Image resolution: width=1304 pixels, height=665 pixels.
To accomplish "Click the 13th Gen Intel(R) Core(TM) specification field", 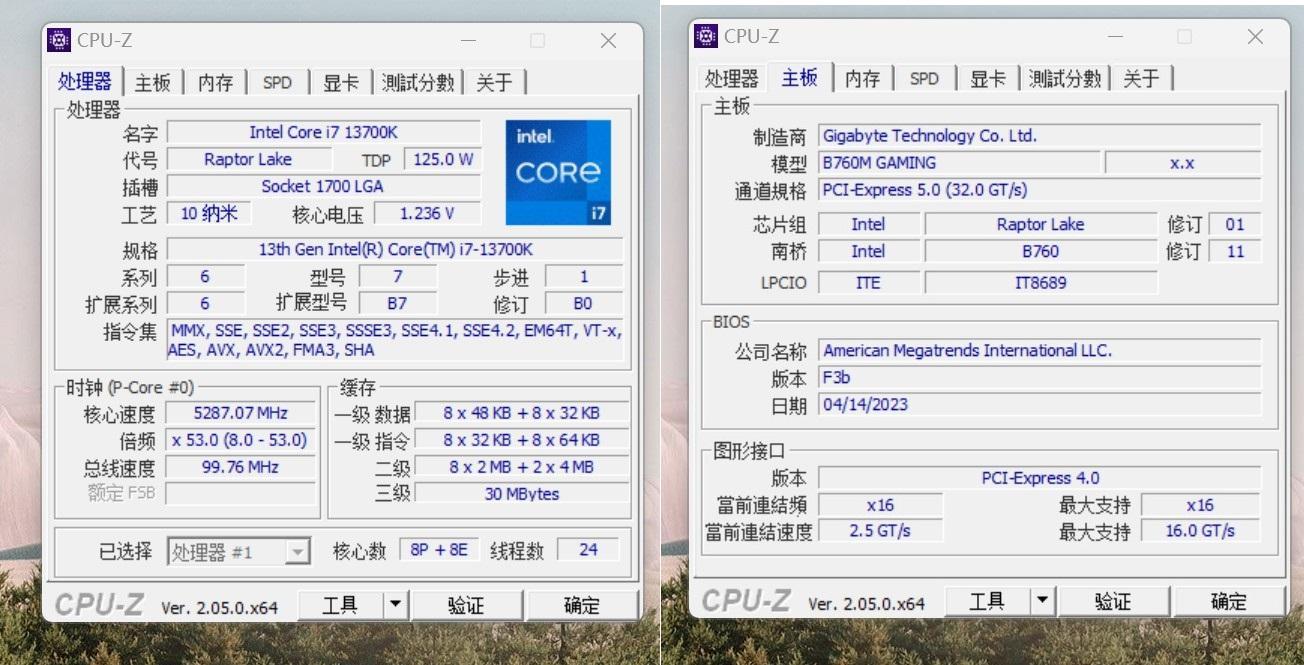I will 395,249.
